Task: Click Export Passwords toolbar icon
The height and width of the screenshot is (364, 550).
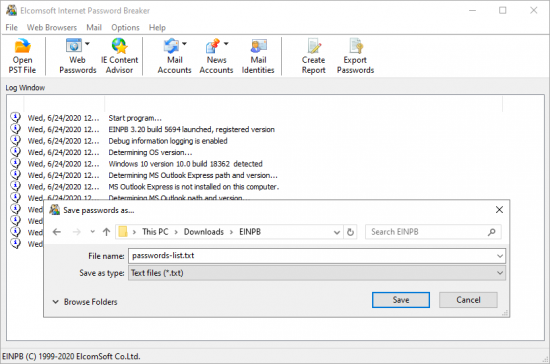Action: 355,56
